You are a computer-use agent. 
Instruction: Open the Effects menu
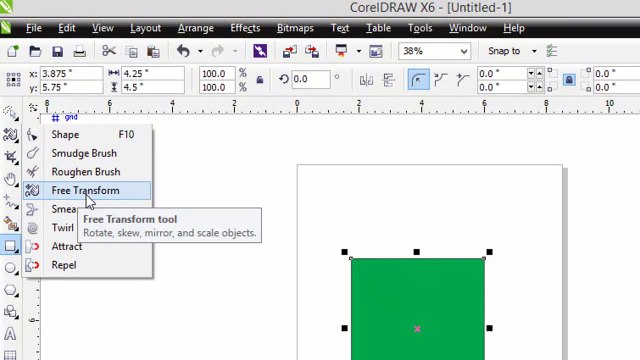[x=245, y=28]
